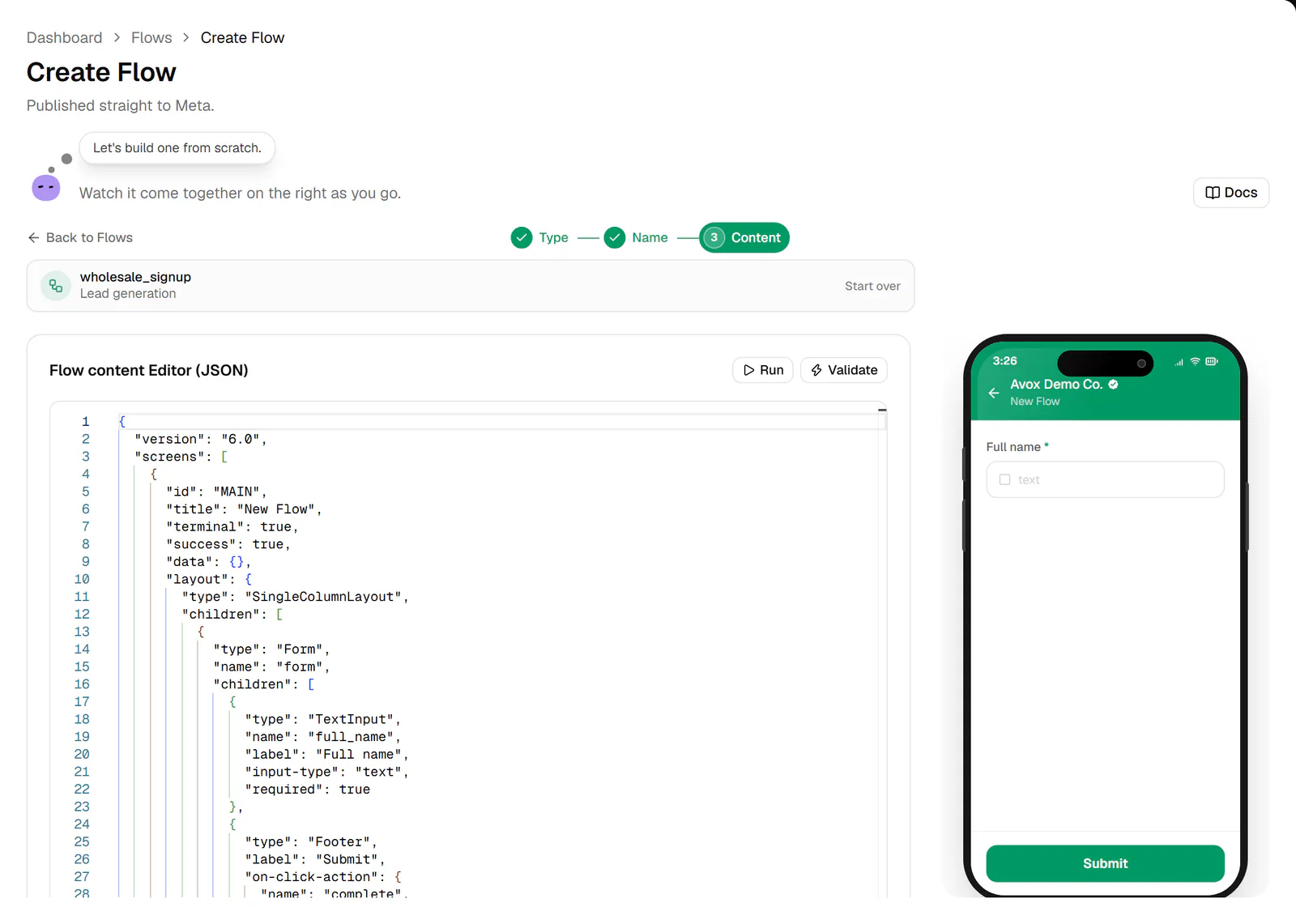Click the signal bars icon in the phone preview
The height and width of the screenshot is (924, 1296).
(1179, 362)
